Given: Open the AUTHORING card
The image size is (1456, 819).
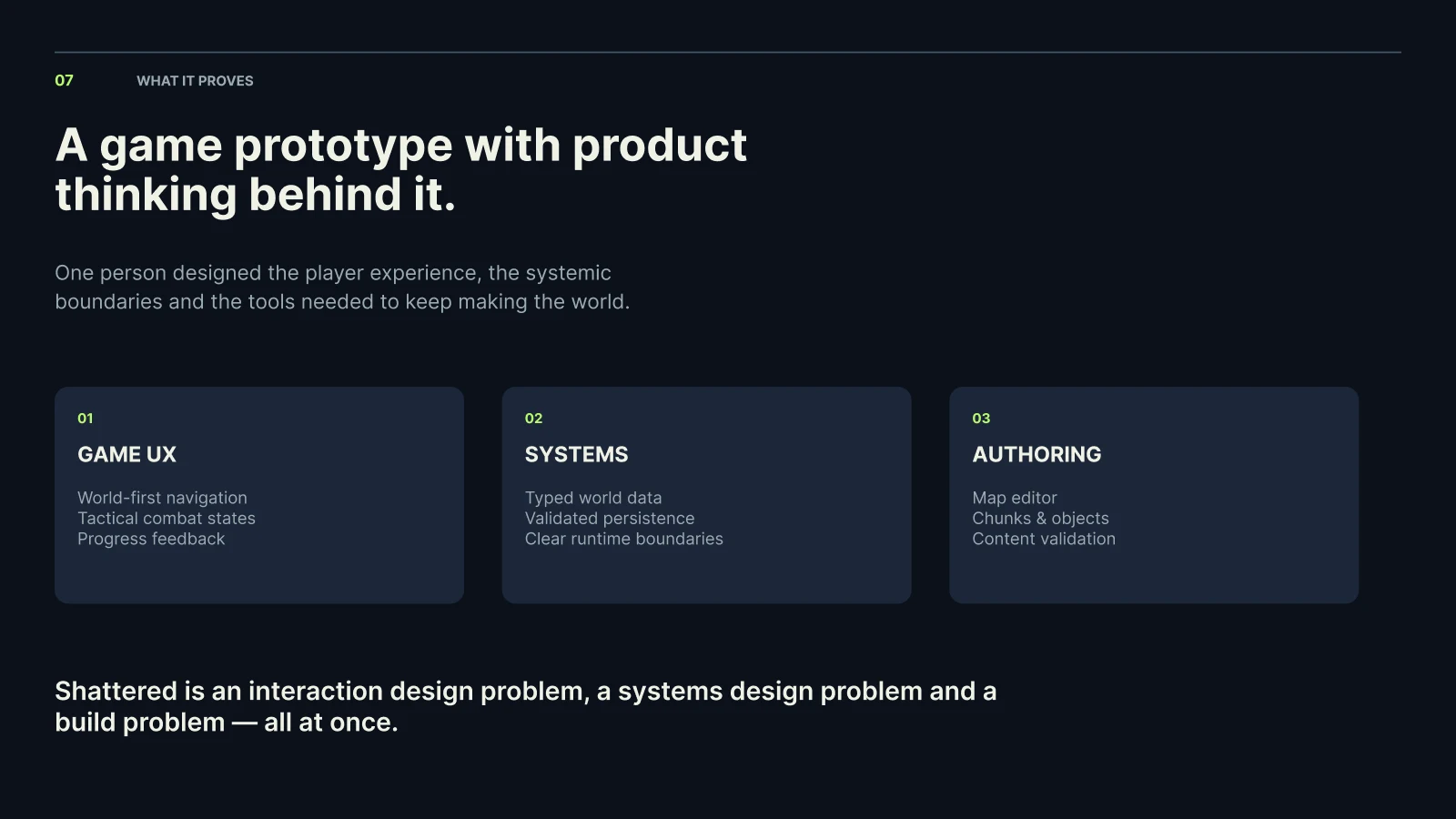Looking at the screenshot, I should (x=1154, y=495).
